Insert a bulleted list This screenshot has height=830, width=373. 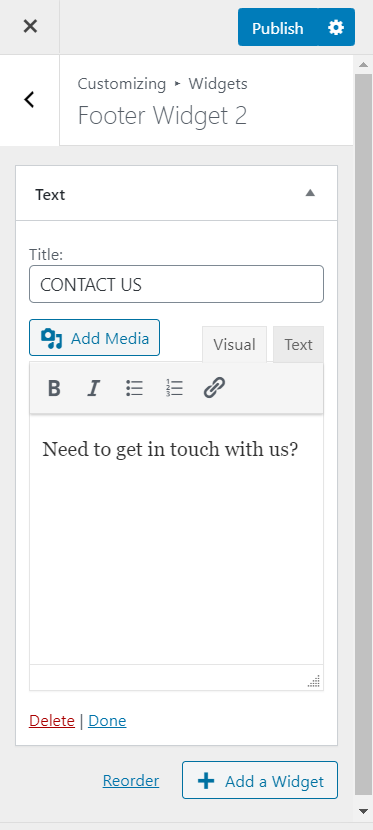point(134,388)
